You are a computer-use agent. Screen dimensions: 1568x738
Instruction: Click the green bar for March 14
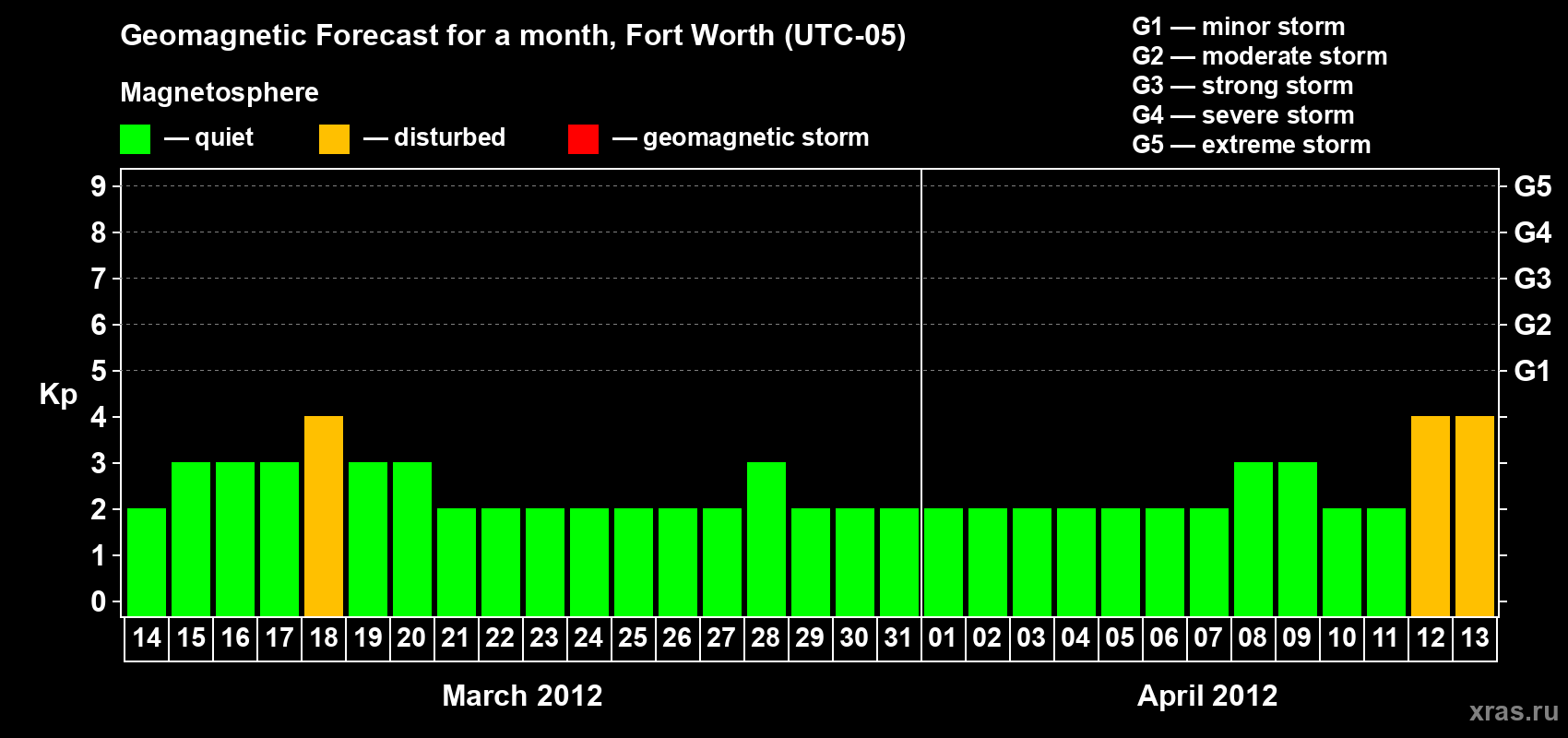tap(147, 562)
